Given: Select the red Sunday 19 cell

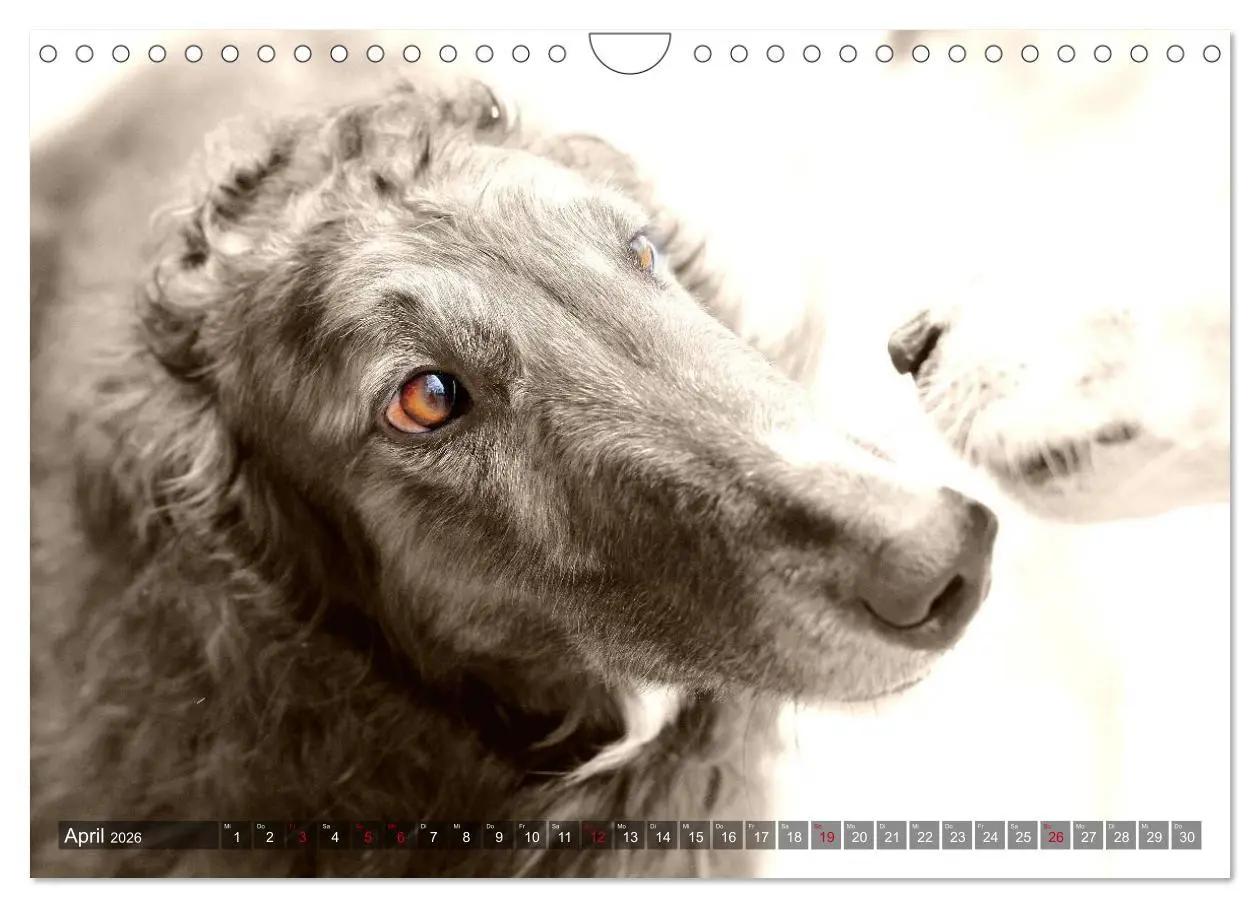Looking at the screenshot, I should click(826, 836).
